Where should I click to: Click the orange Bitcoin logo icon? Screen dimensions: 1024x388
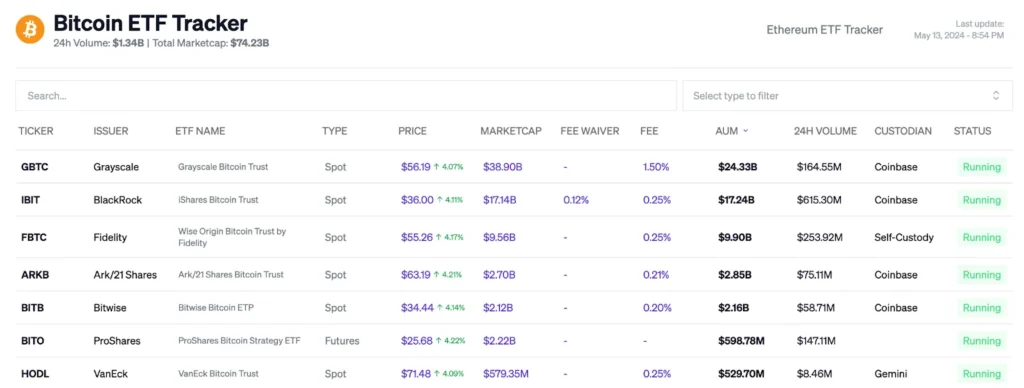coord(30,29)
